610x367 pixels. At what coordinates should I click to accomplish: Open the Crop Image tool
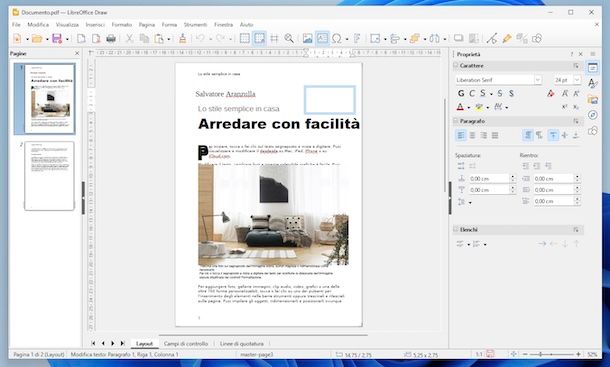coord(473,39)
